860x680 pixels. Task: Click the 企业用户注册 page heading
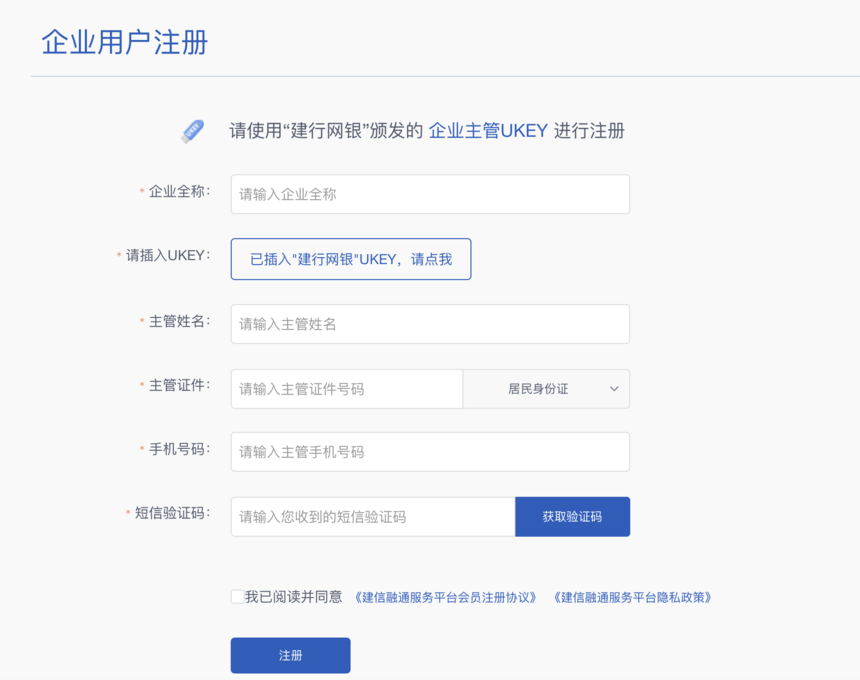(125, 42)
